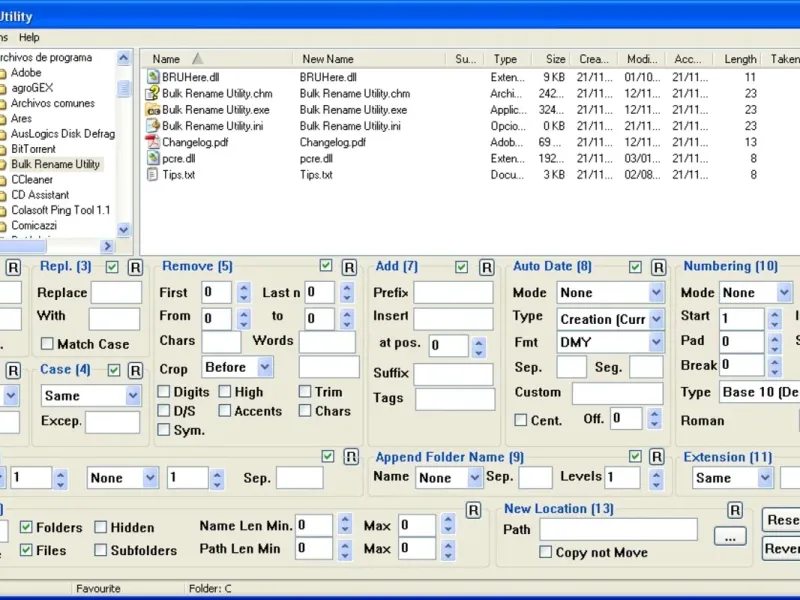Click the Bulk Rename Utility.exe file icon
This screenshot has height=600, width=800.
click(153, 110)
